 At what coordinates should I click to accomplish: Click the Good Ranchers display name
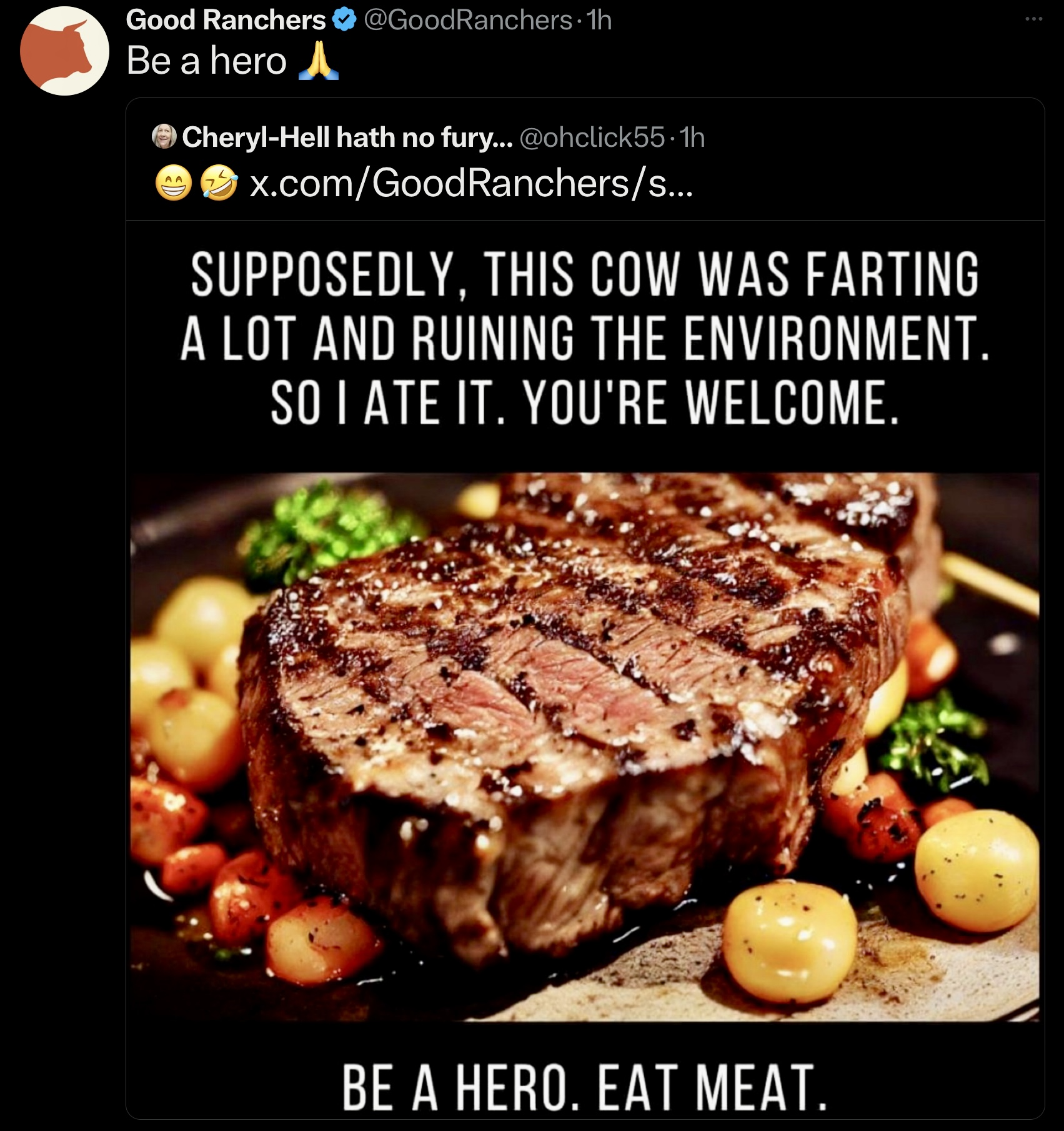tap(226, 21)
